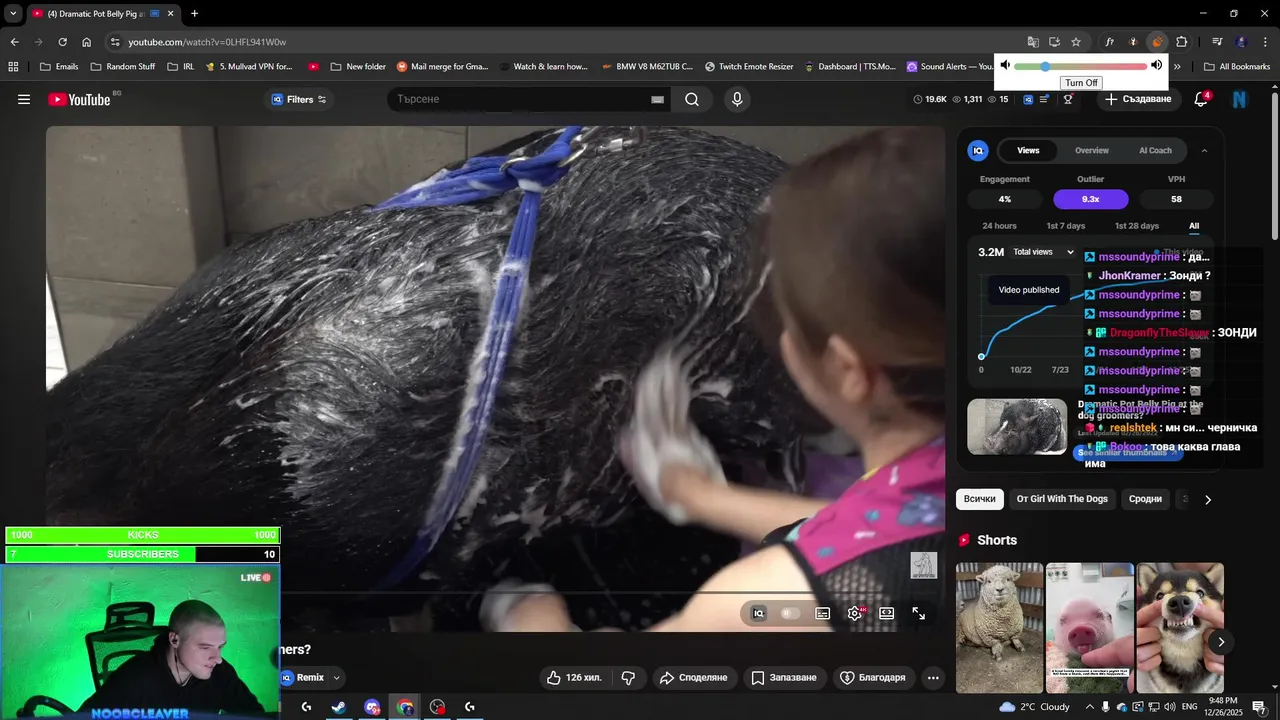The width and height of the screenshot is (1280, 720).
Task: Open the Total views dropdown
Action: coord(1043,252)
